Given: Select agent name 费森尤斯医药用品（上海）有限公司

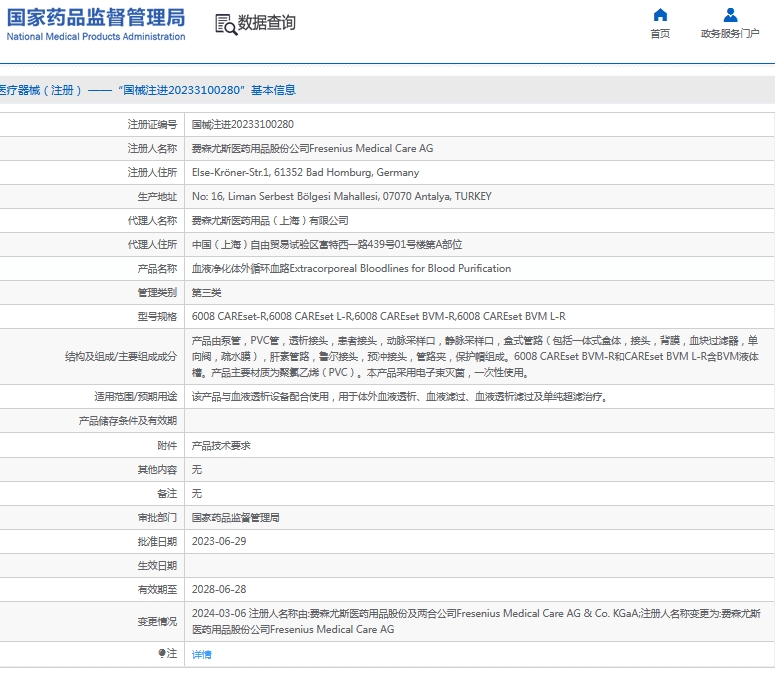Looking at the screenshot, I should (270, 220).
